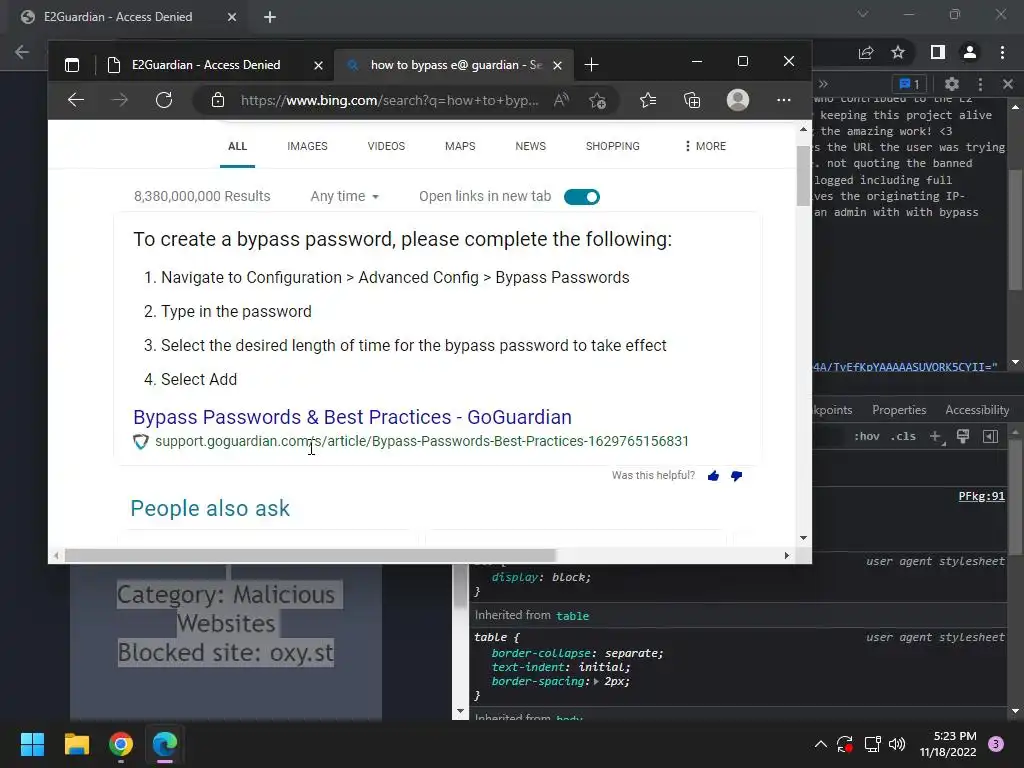Viewport: 1024px width, 768px height.
Task: Refresh the Bing search page in Edge
Action: [164, 100]
